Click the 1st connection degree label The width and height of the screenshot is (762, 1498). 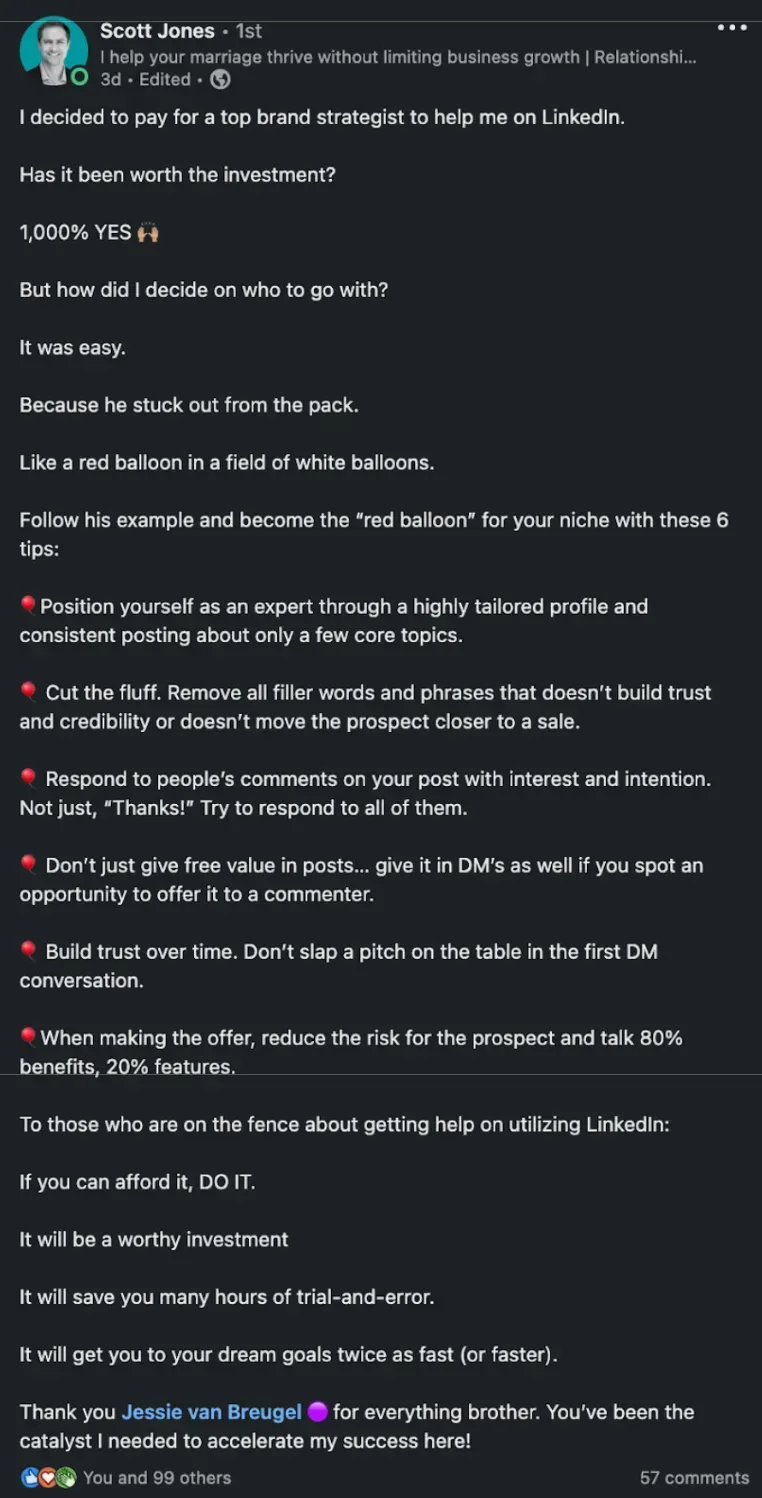coord(249,31)
